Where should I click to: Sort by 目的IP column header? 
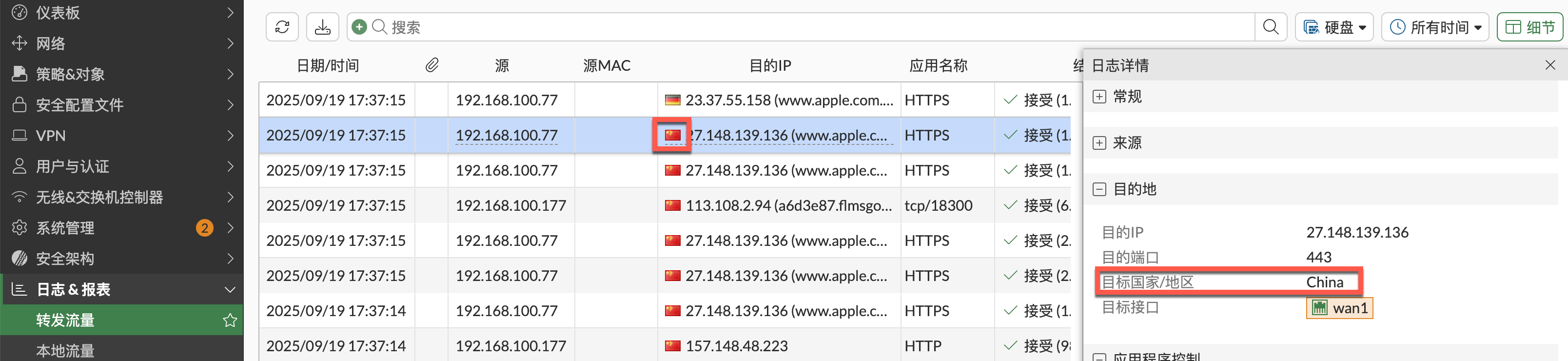(x=770, y=65)
